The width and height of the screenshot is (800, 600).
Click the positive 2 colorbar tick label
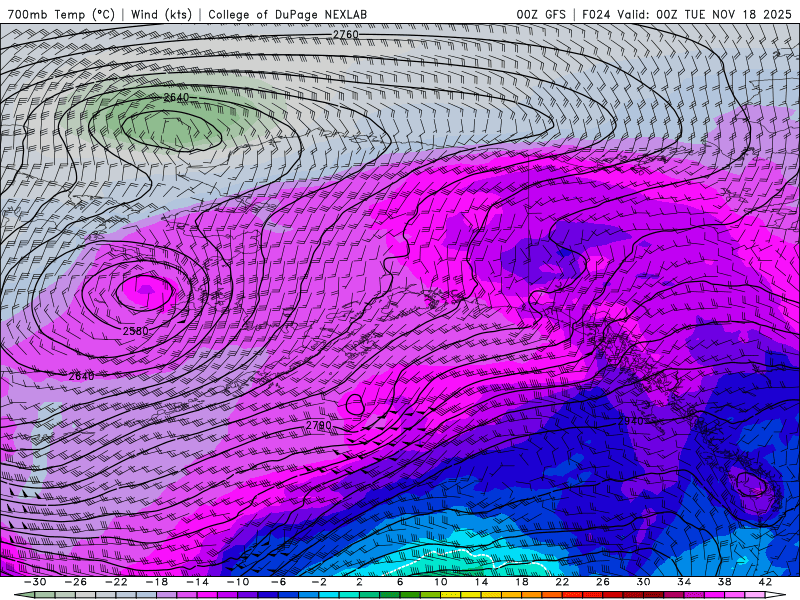(x=359, y=582)
